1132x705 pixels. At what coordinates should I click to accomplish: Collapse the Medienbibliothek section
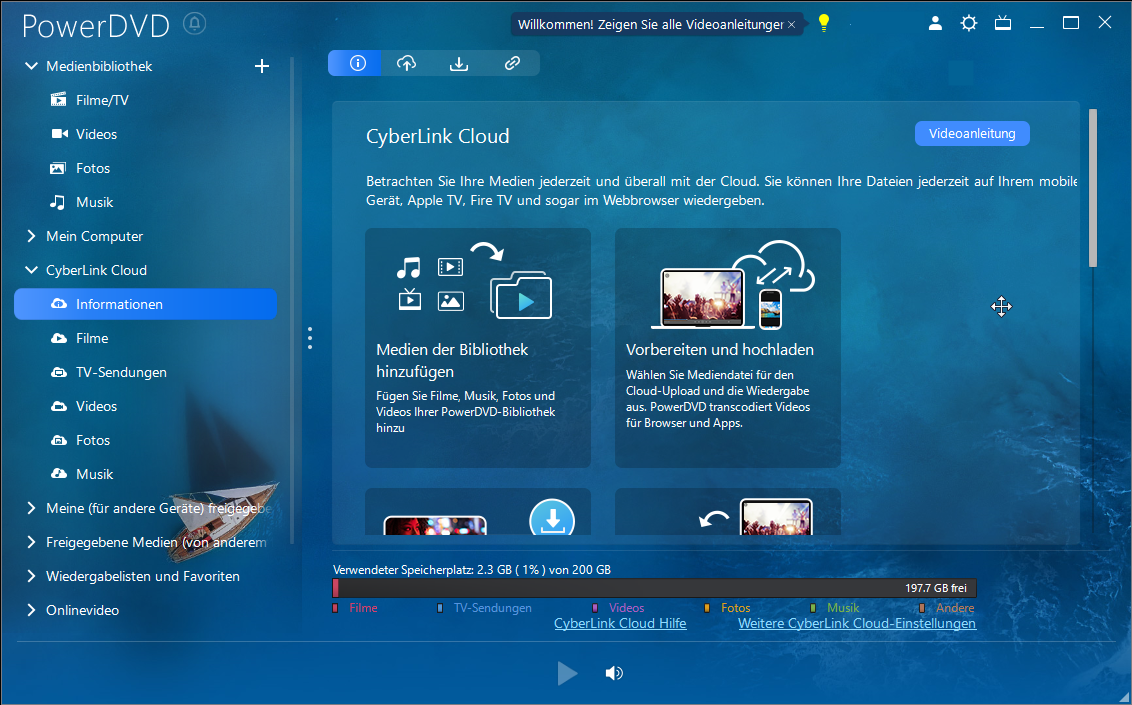[31, 66]
